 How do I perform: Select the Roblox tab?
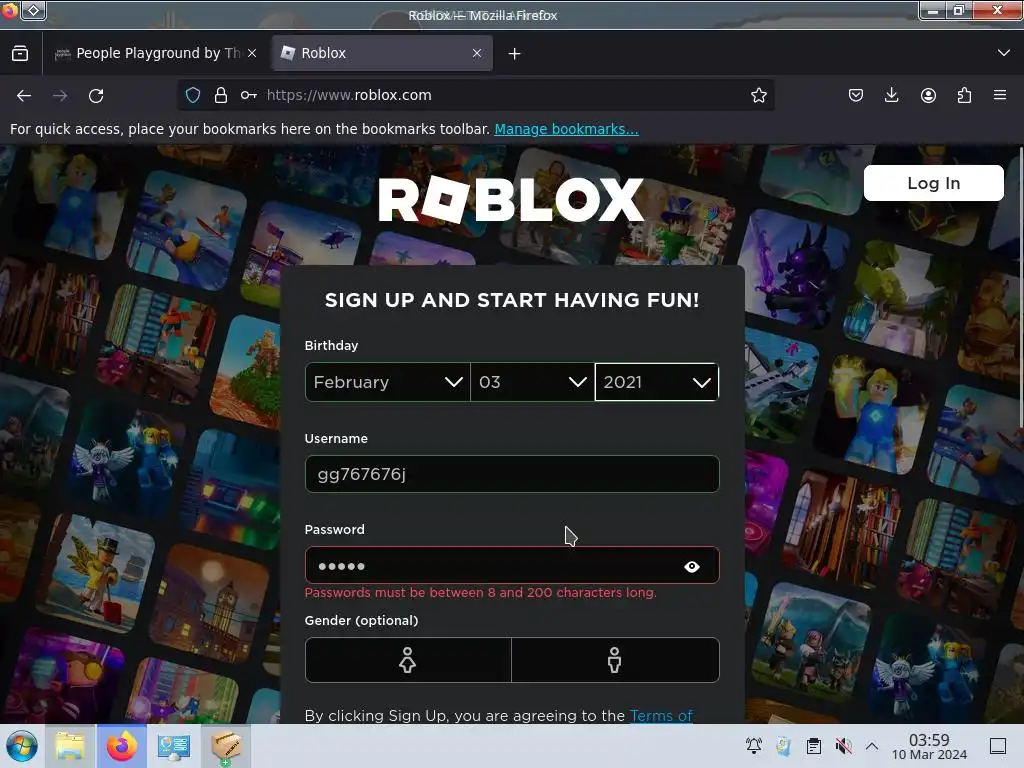click(382, 53)
